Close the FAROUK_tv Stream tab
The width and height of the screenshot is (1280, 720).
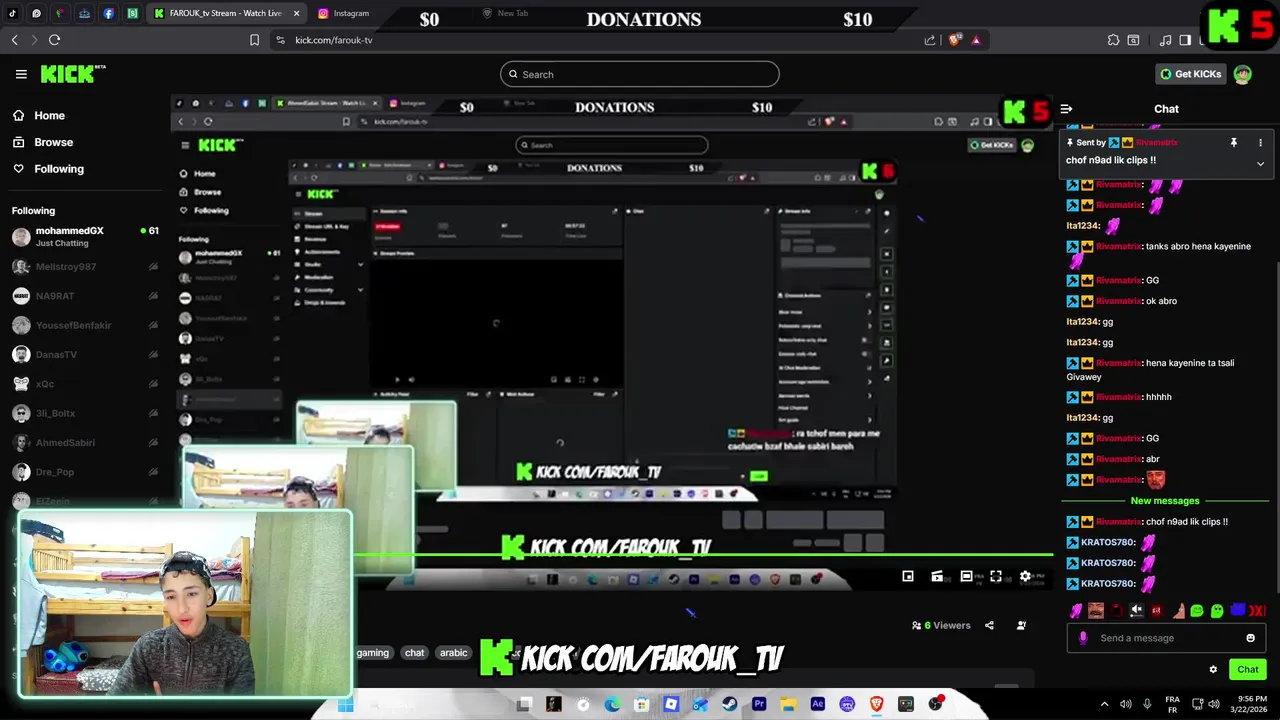(297, 13)
